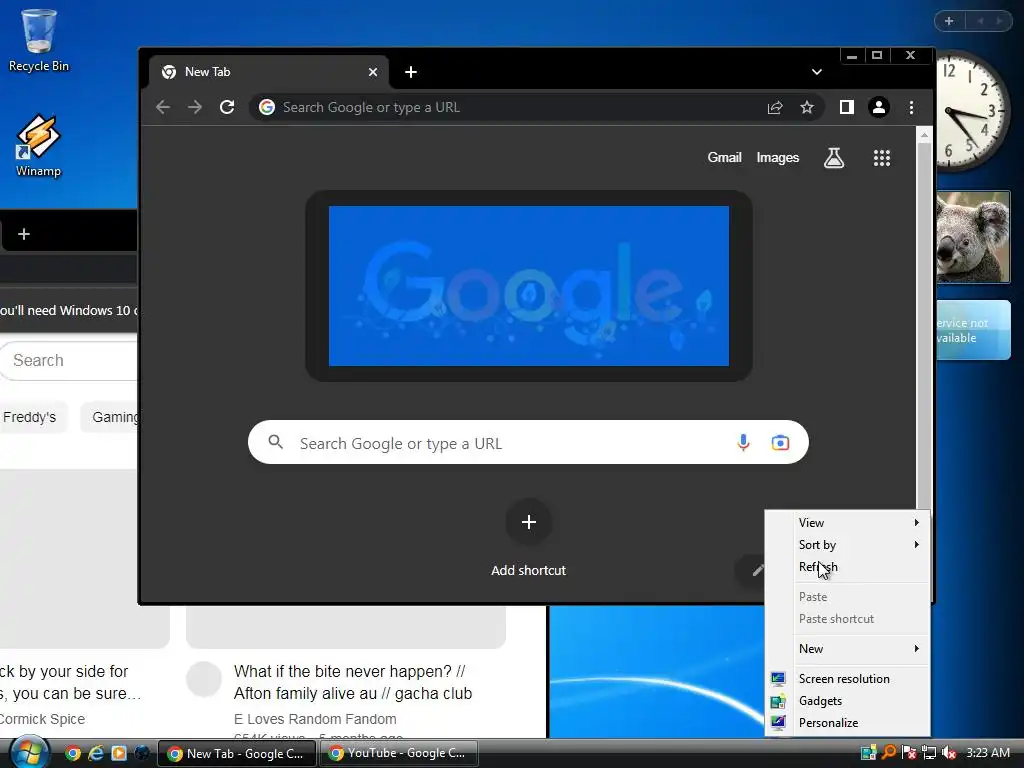The image size is (1024, 768).
Task: Click the Recycle Bin desktop icon
Action: click(x=39, y=40)
